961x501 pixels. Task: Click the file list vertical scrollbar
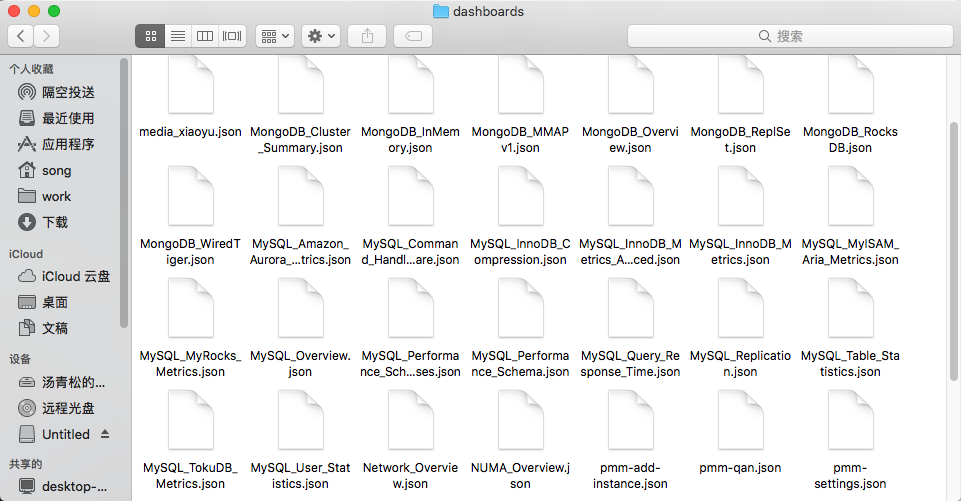click(954, 251)
